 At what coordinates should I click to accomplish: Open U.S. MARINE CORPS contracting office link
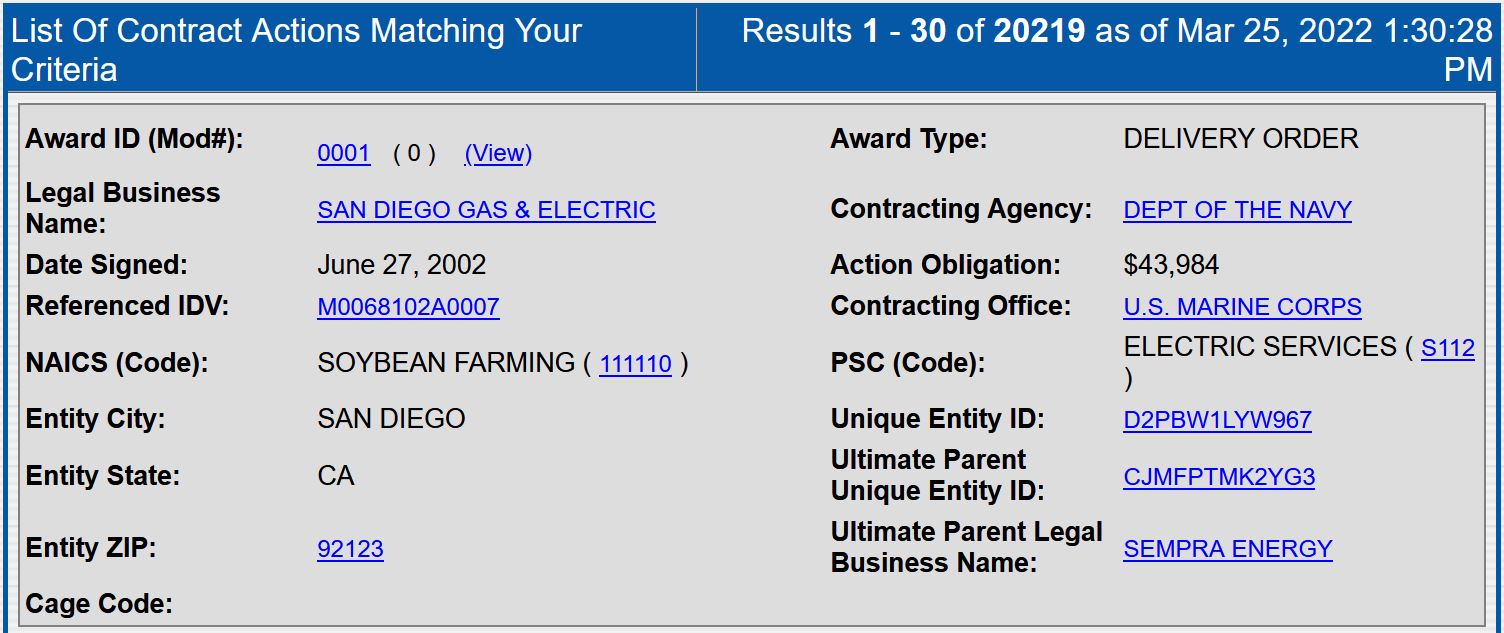1242,307
